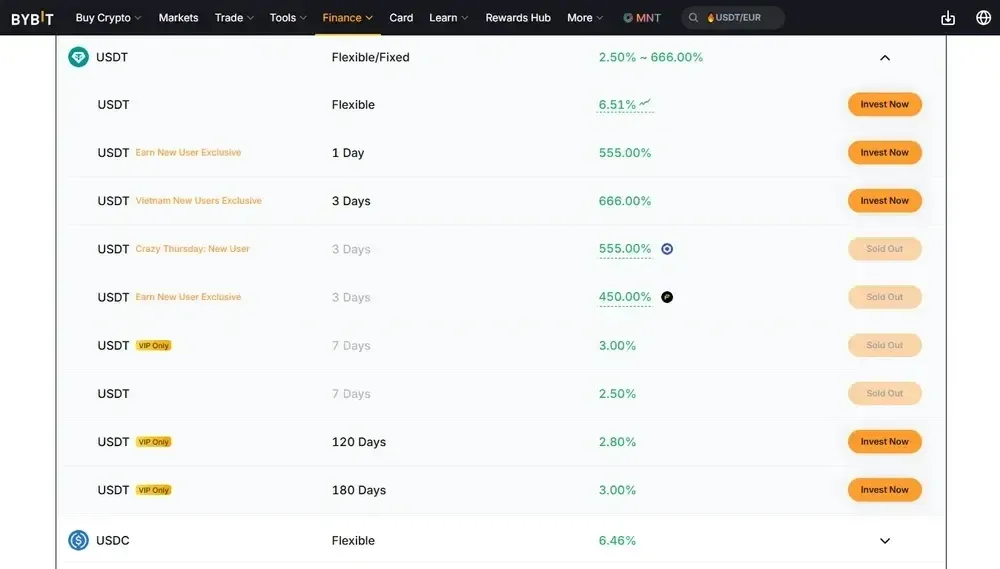Open the Rewards Hub
1000x569 pixels.
click(x=518, y=18)
